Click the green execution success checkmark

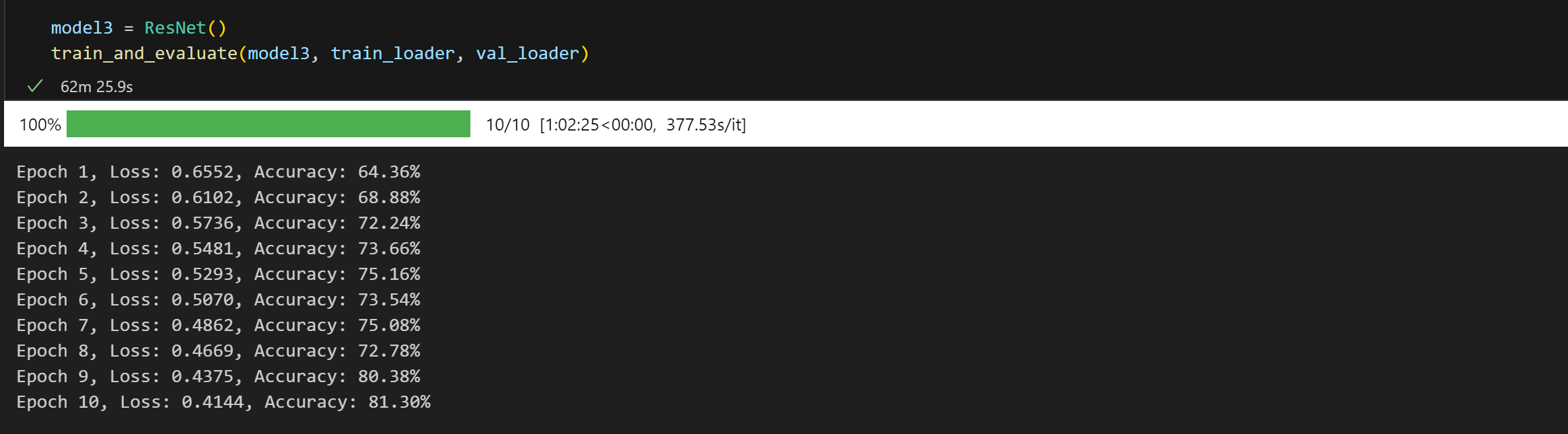(35, 86)
